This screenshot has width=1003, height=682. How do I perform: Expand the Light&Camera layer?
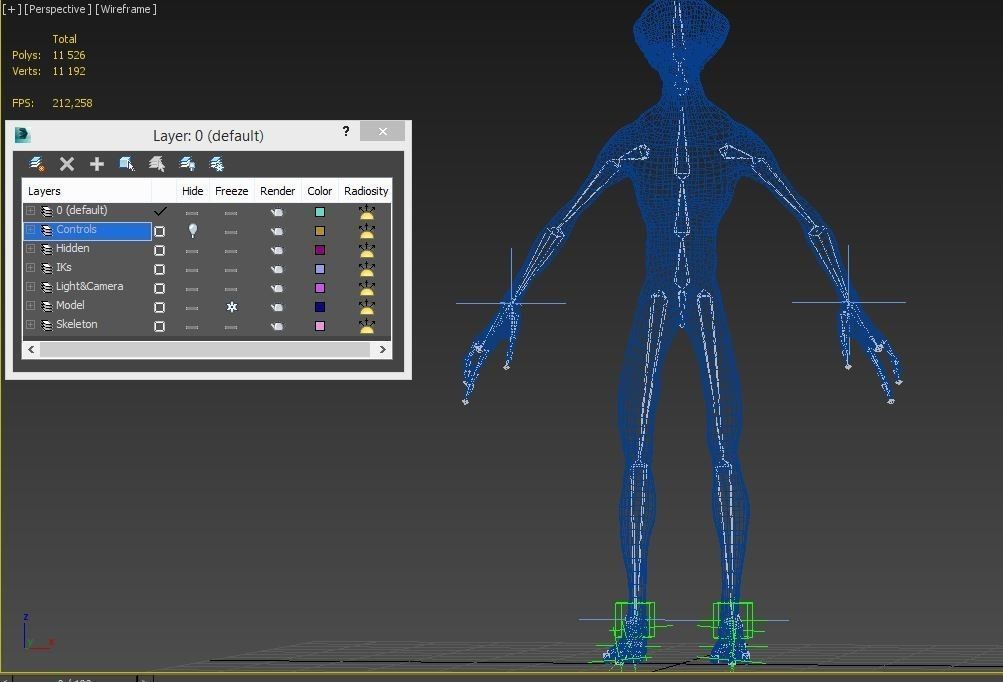31,287
